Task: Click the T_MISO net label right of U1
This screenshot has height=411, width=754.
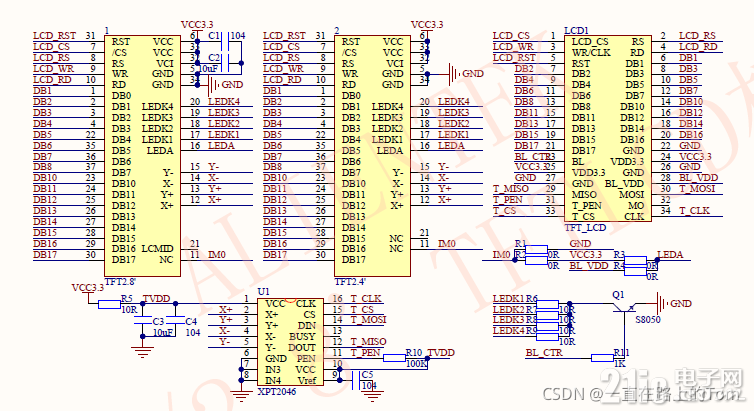Action: click(x=368, y=342)
